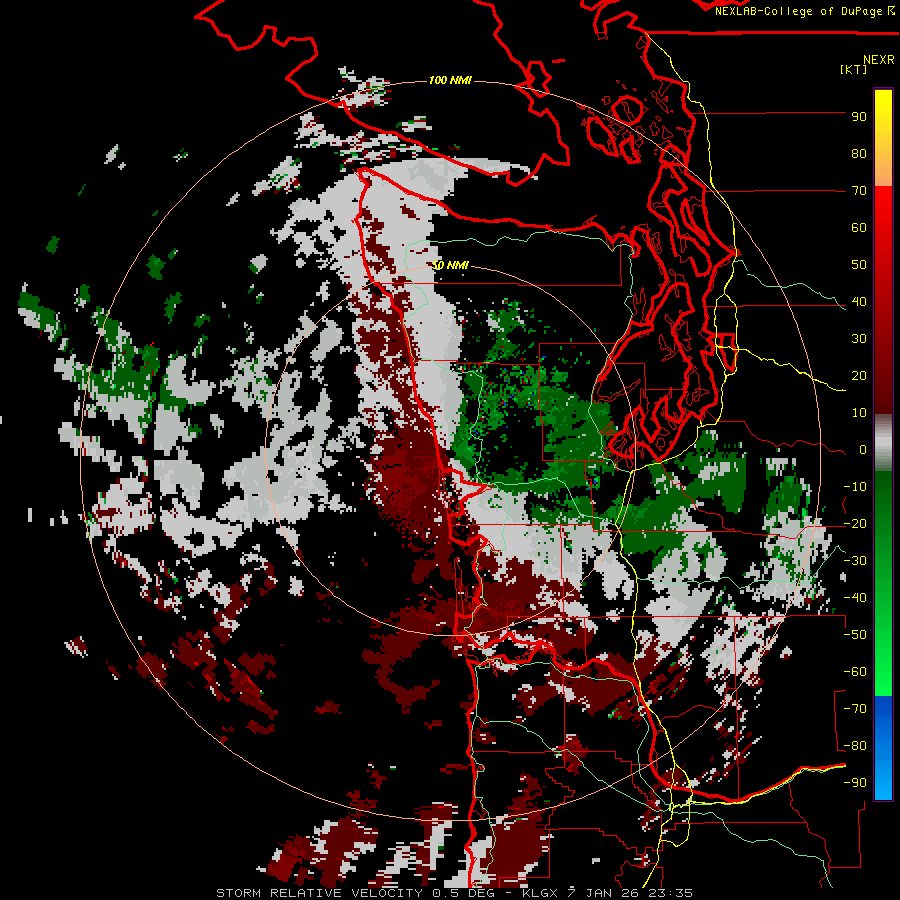Click the 10 value on the velocity scale
Viewport: 900px width, 900px height.
click(859, 413)
